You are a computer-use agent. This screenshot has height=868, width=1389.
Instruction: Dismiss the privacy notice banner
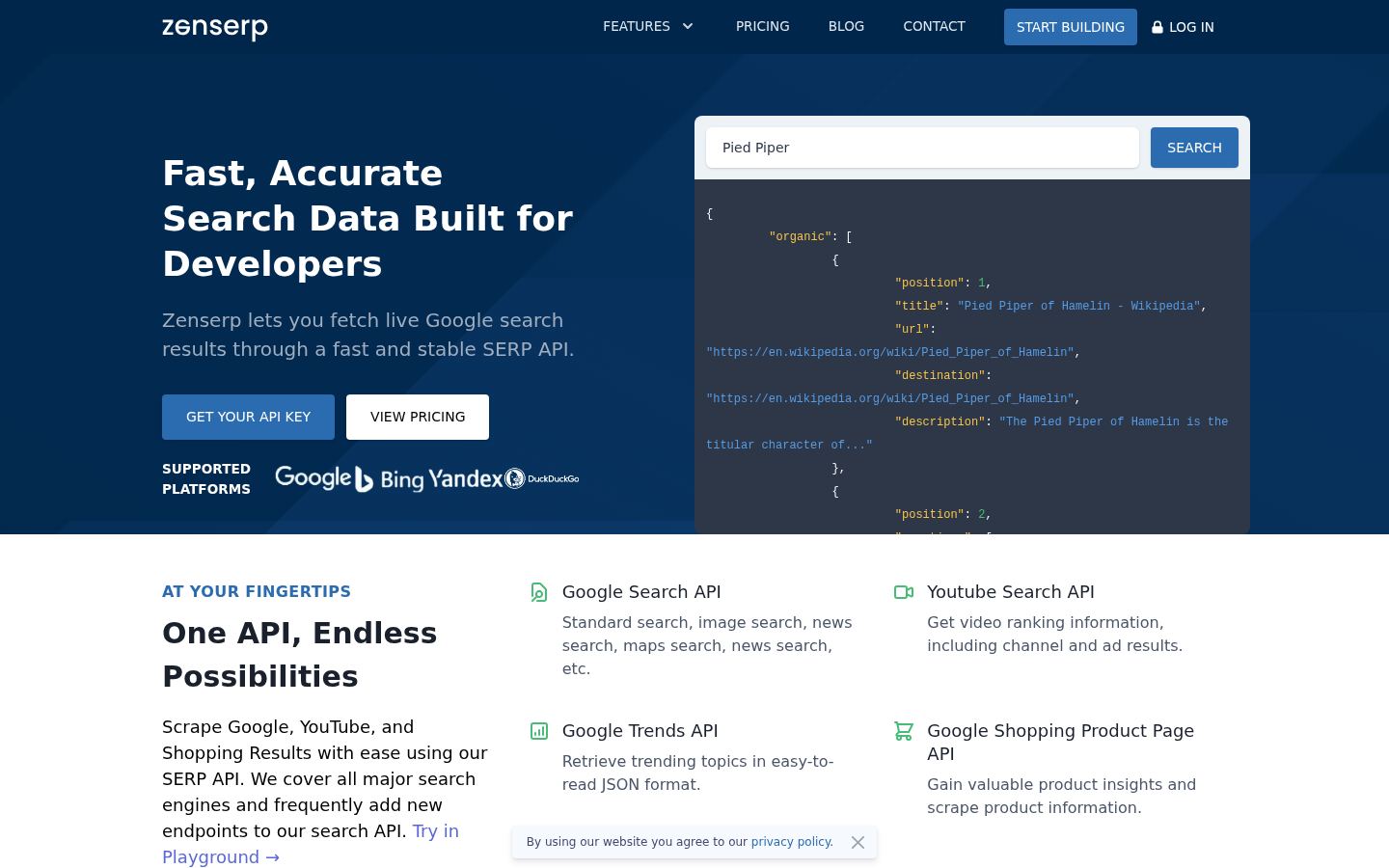858,842
